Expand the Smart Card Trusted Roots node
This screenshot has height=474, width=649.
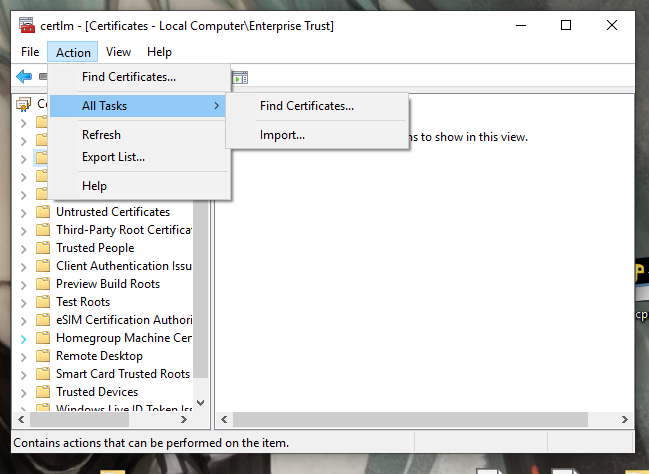[x=24, y=374]
